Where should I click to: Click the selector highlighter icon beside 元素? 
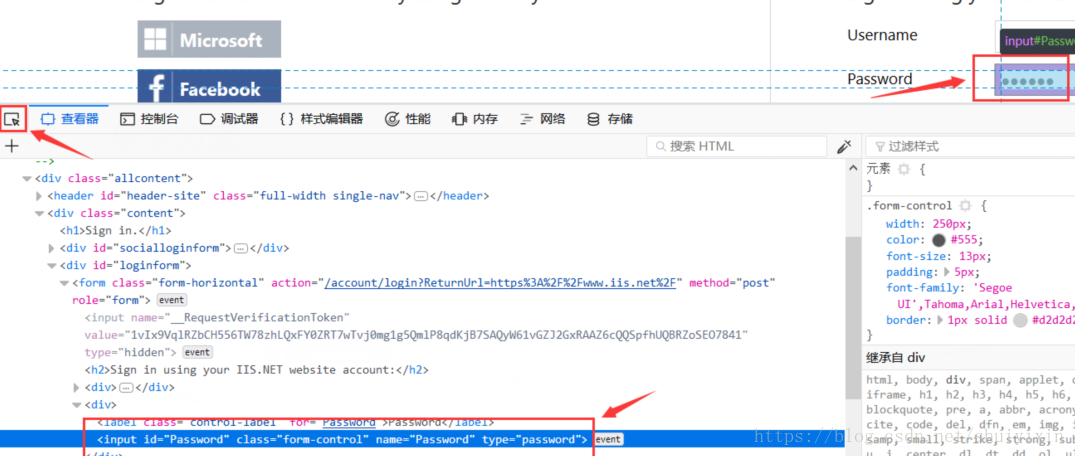[904, 168]
